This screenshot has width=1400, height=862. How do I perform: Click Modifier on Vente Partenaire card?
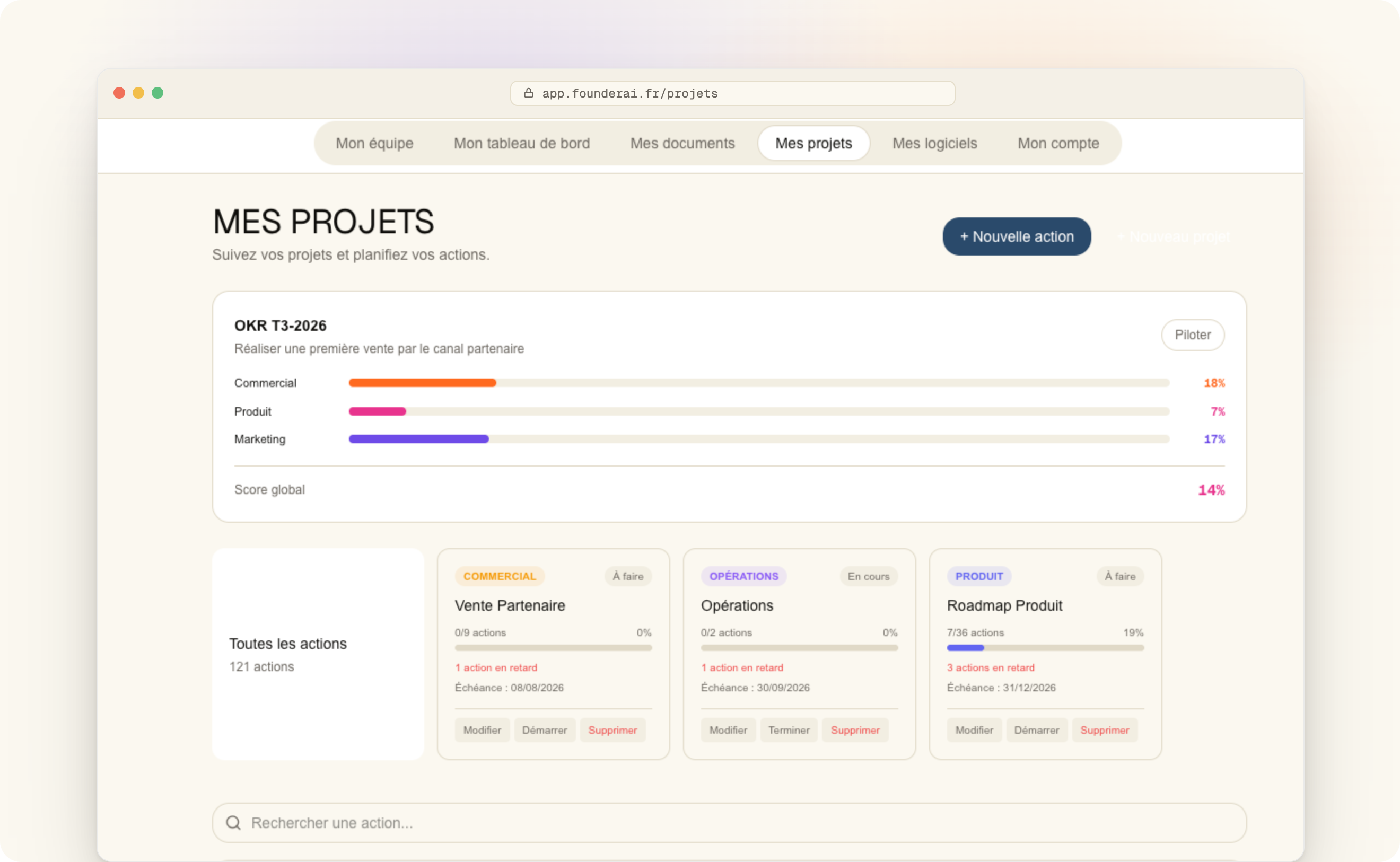click(482, 731)
